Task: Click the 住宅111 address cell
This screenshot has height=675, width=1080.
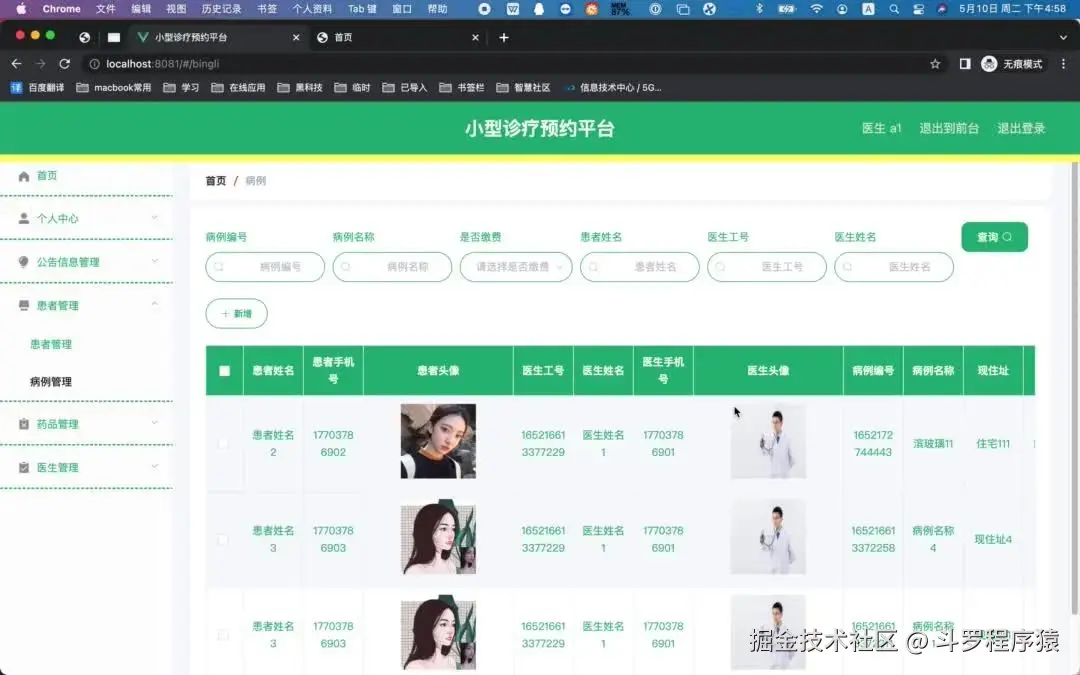Action: click(x=993, y=444)
